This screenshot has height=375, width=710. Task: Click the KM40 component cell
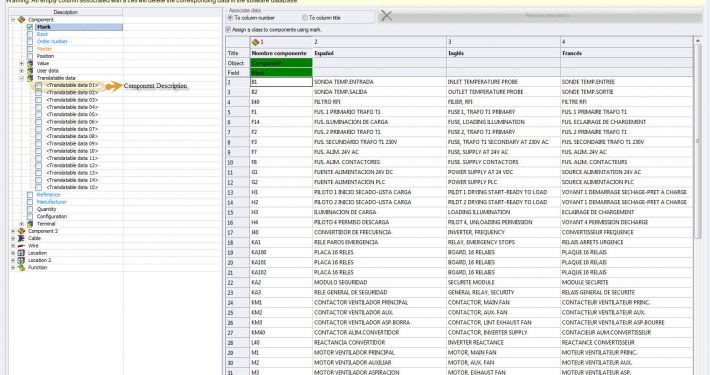(x=281, y=332)
